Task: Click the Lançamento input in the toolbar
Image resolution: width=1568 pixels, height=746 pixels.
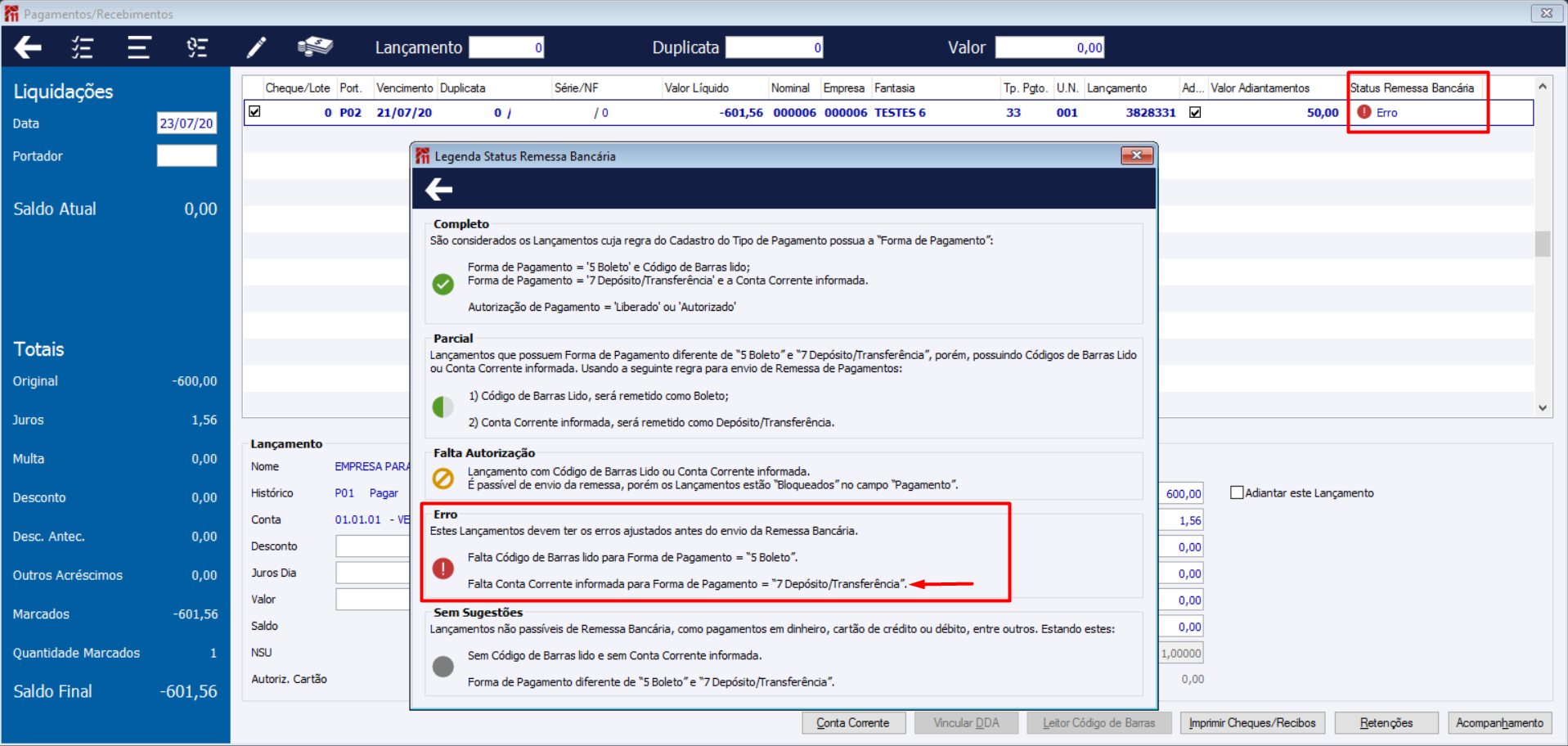Action: point(506,47)
